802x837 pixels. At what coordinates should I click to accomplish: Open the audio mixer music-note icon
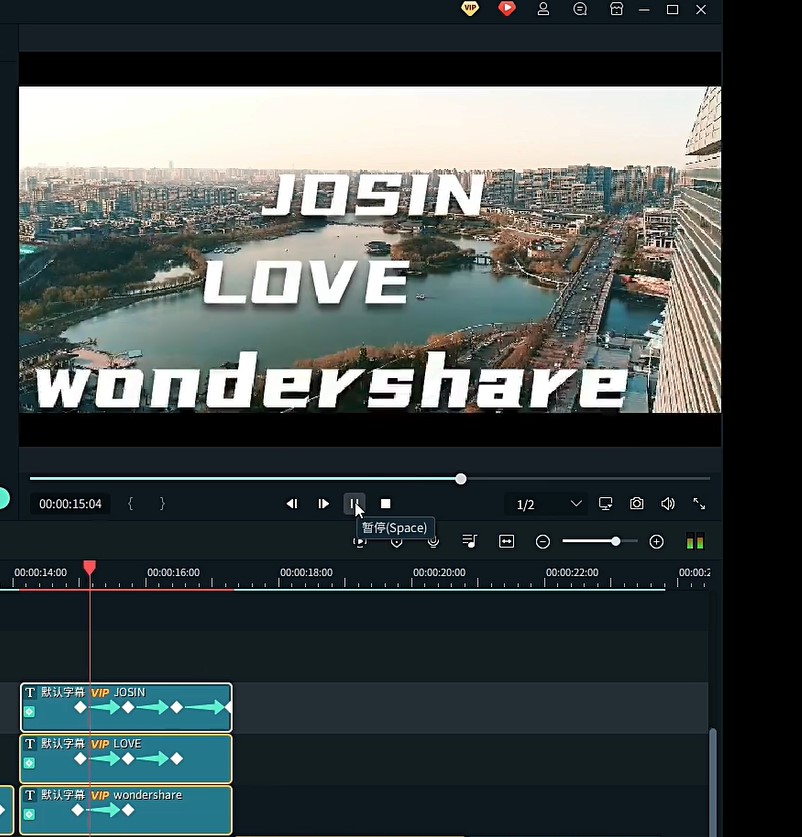tap(469, 541)
